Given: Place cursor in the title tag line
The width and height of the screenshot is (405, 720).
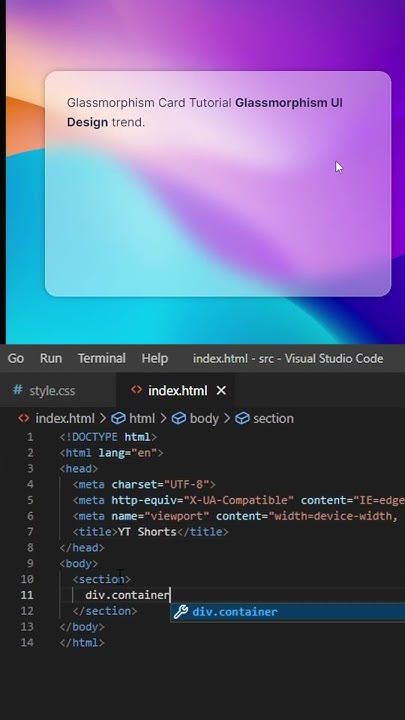Looking at the screenshot, I should coord(150,532).
